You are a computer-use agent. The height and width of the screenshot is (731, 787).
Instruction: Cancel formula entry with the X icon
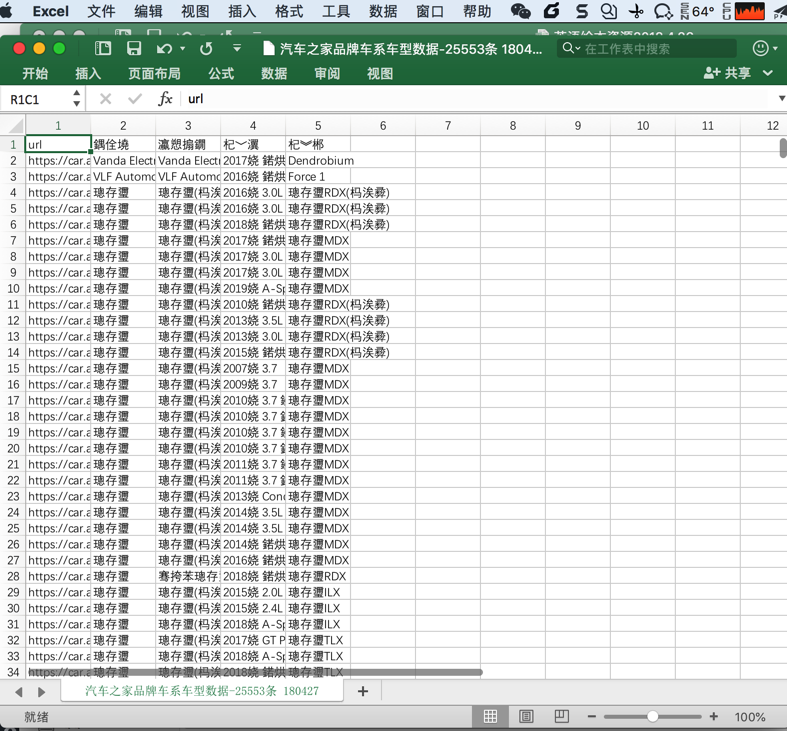pyautogui.click(x=105, y=99)
